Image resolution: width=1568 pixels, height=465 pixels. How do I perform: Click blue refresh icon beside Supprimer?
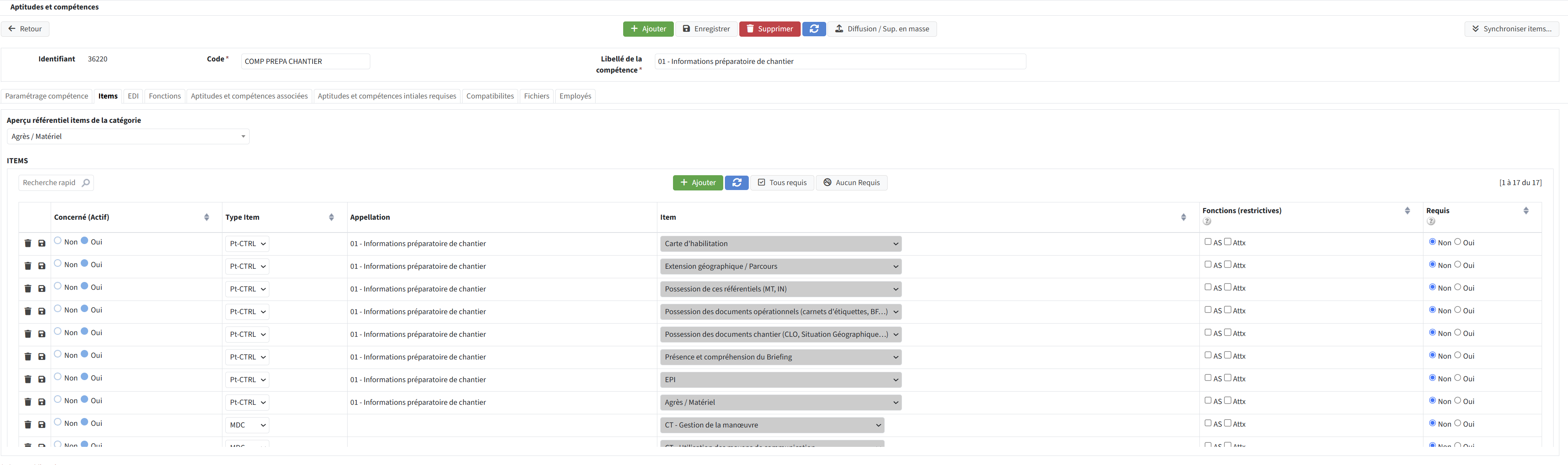[x=814, y=28]
